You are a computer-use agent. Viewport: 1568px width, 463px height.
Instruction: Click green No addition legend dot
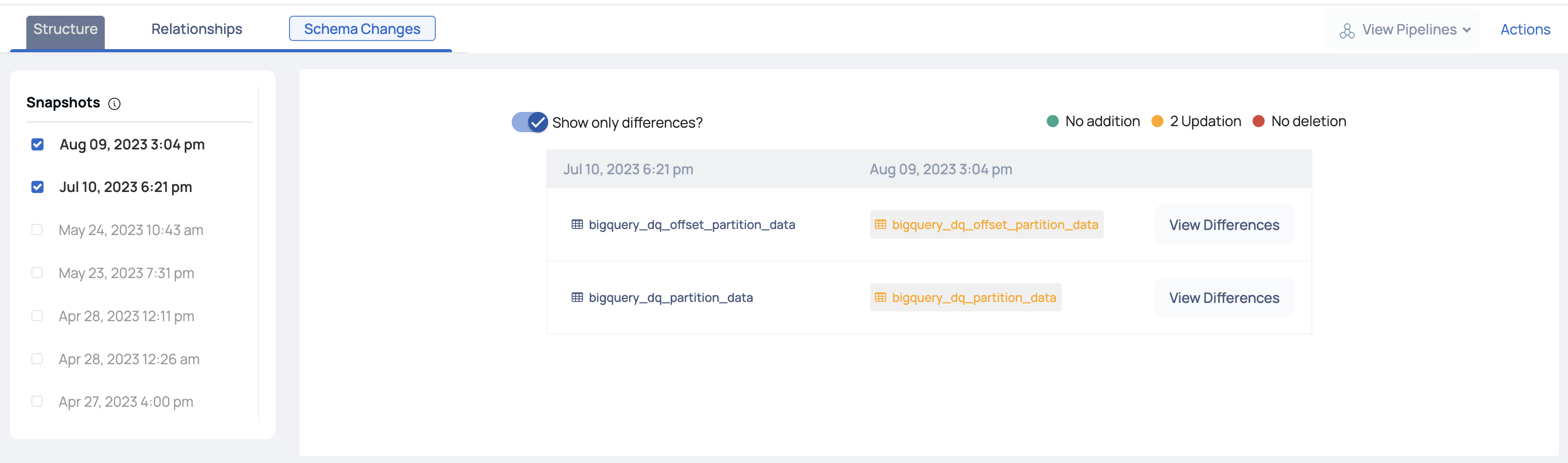(1052, 121)
